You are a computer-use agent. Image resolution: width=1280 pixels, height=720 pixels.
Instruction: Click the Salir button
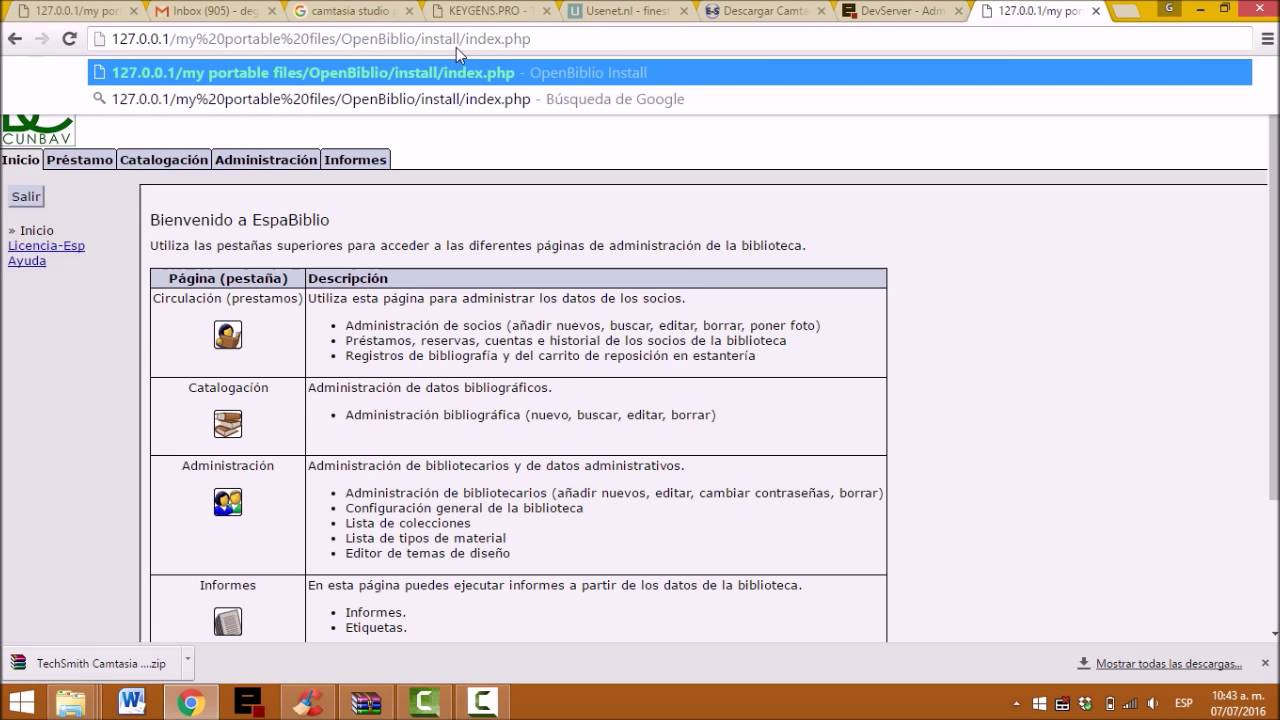(26, 197)
